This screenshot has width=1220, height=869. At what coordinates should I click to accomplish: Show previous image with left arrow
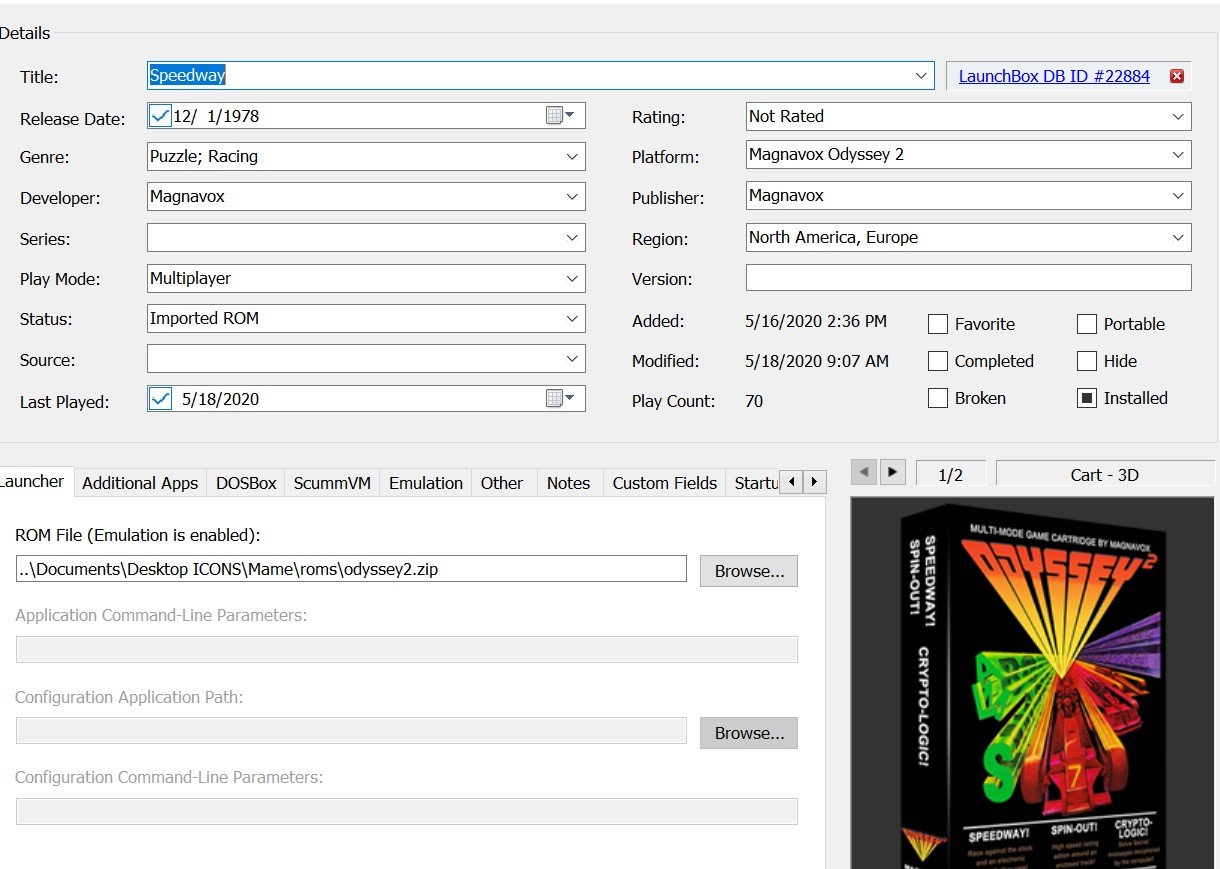click(864, 471)
